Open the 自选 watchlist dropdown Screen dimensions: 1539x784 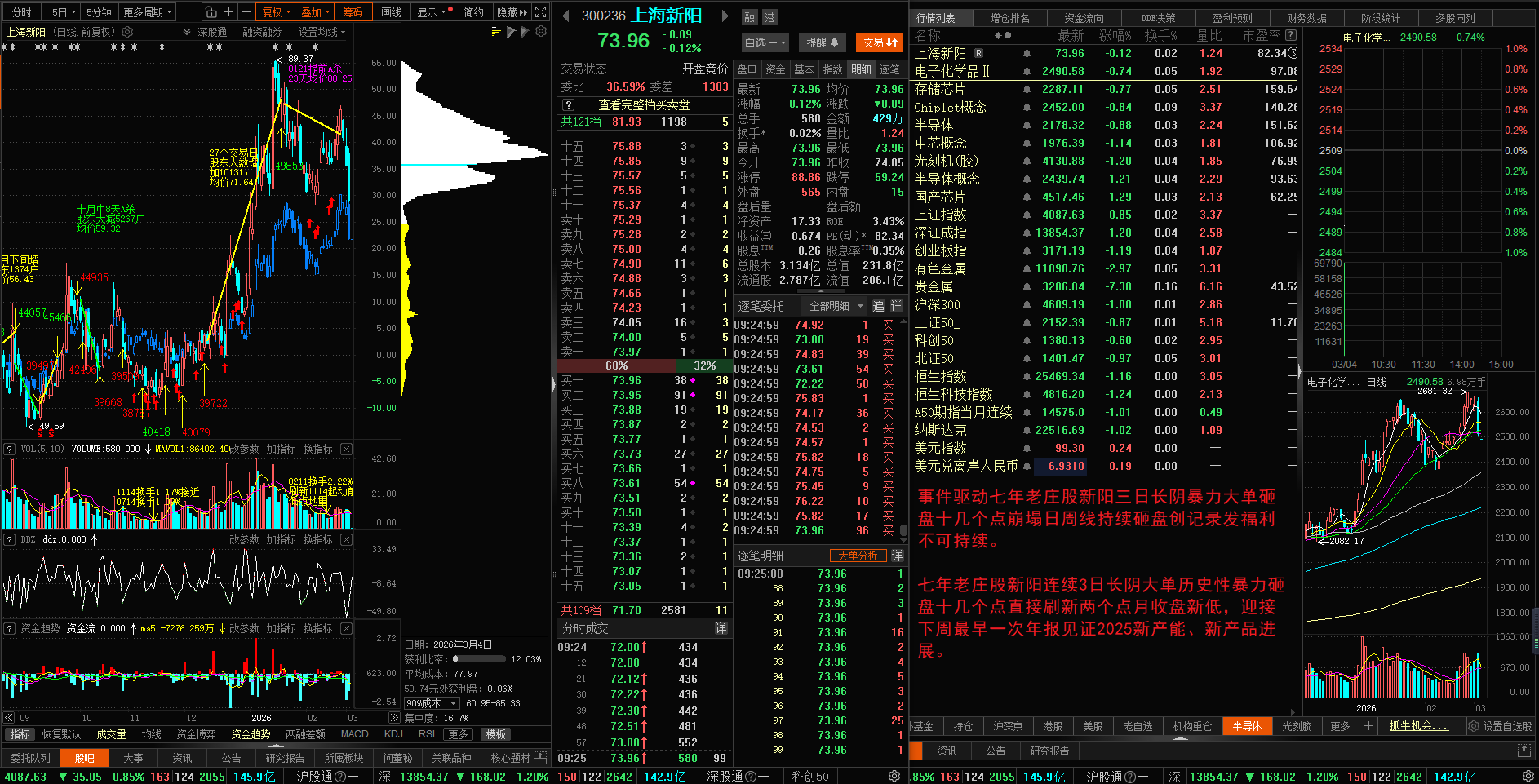[x=765, y=42]
